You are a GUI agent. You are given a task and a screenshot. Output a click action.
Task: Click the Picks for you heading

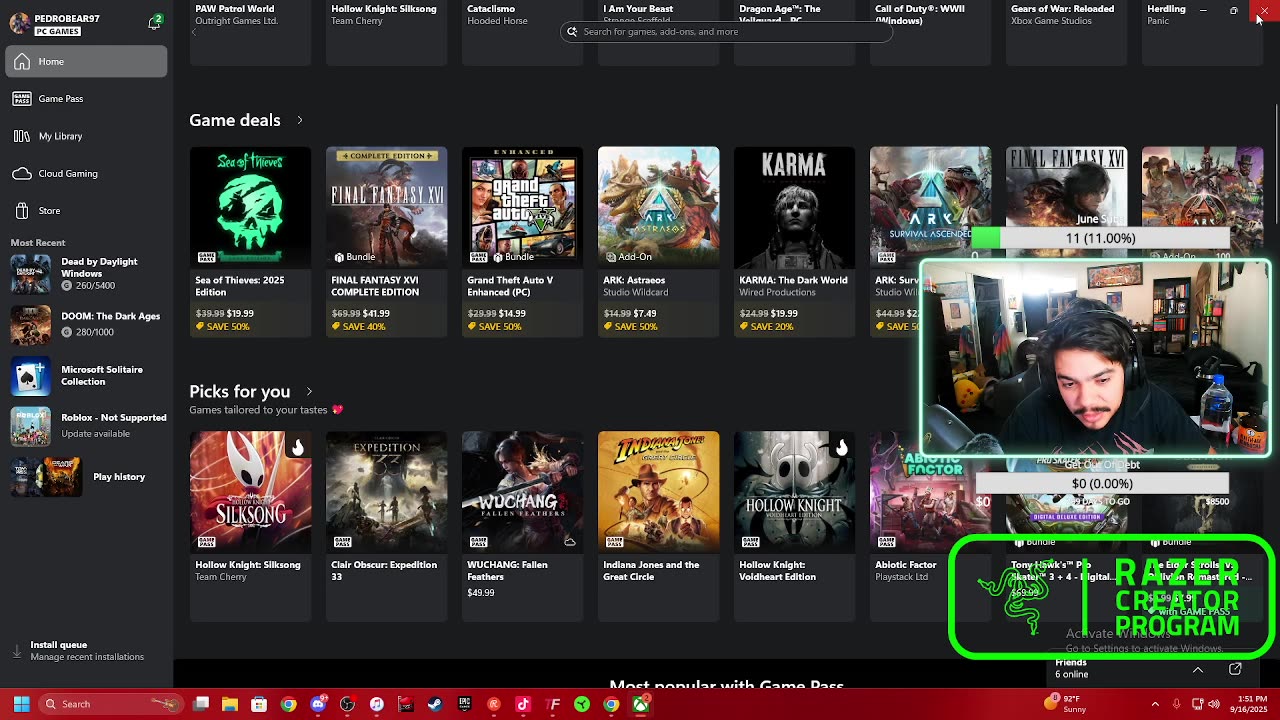pyautogui.click(x=240, y=391)
